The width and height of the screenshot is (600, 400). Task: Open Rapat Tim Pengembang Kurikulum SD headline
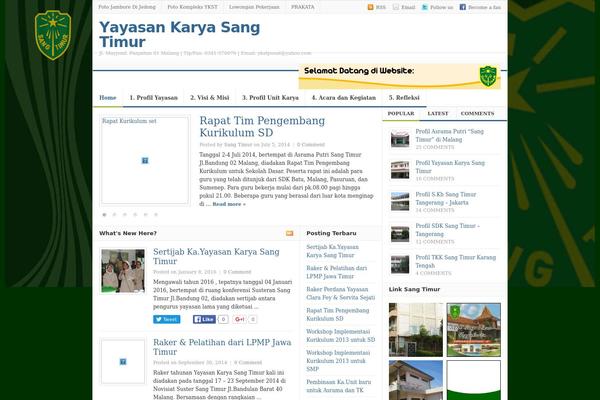point(262,126)
